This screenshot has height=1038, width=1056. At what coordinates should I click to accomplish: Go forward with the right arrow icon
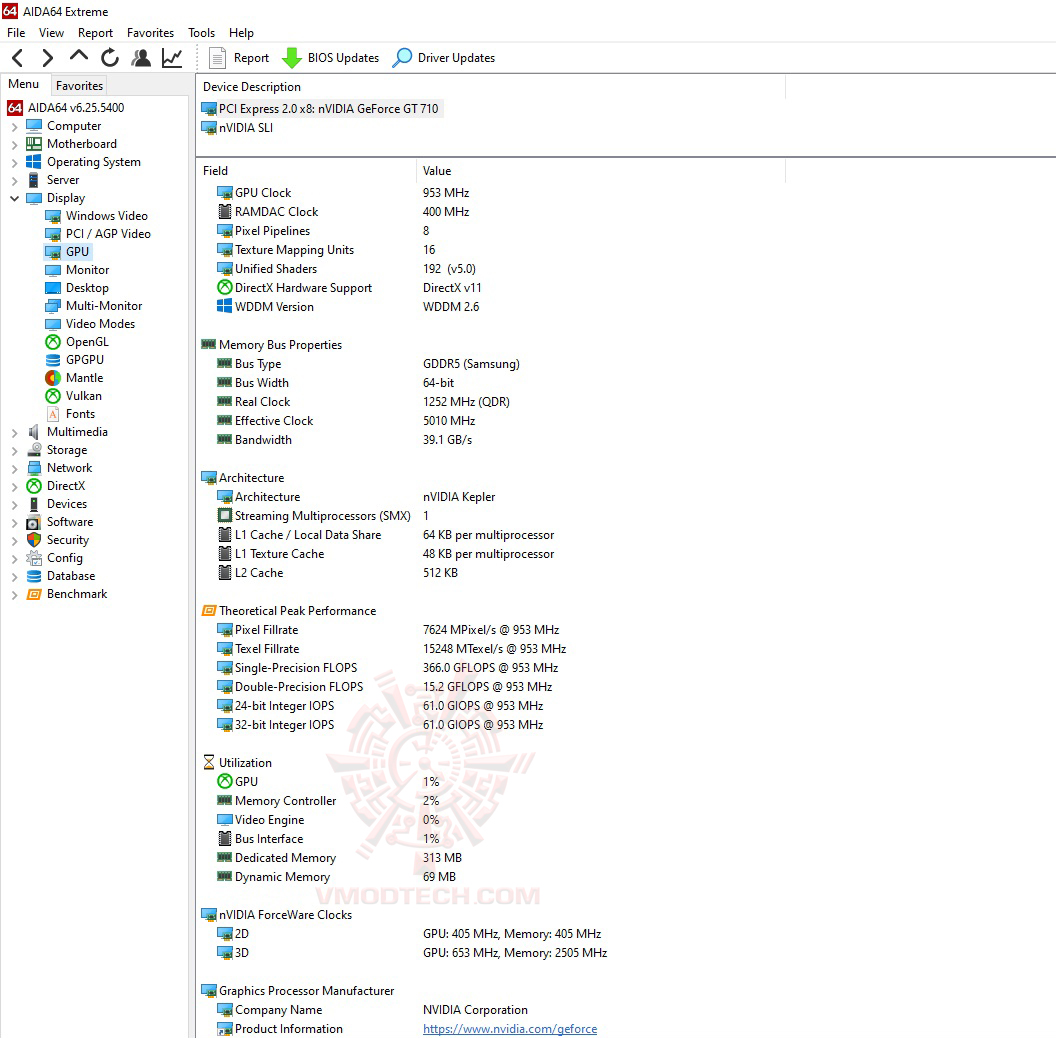[x=47, y=58]
